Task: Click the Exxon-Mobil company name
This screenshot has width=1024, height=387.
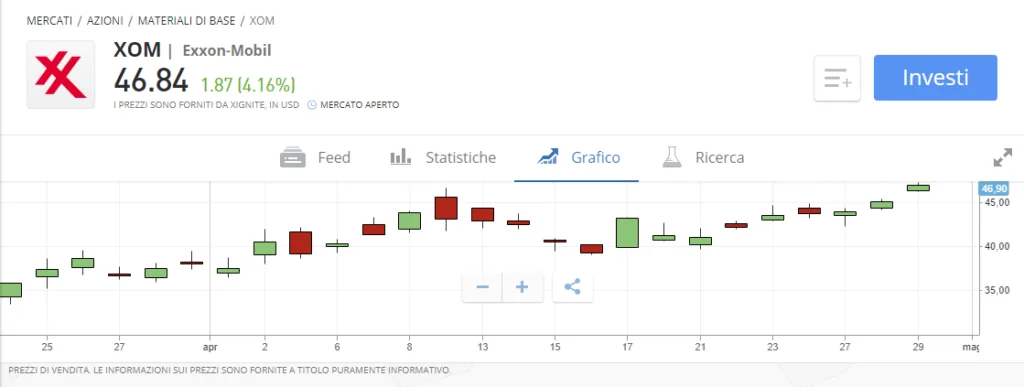Action: tap(227, 50)
